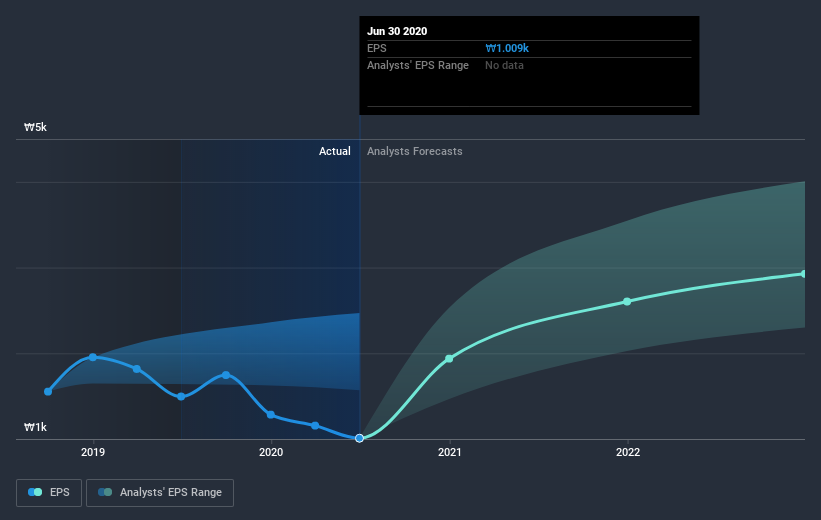The image size is (821, 520).
Task: Select the EPS point after the 2019 peak
Action: 137,369
